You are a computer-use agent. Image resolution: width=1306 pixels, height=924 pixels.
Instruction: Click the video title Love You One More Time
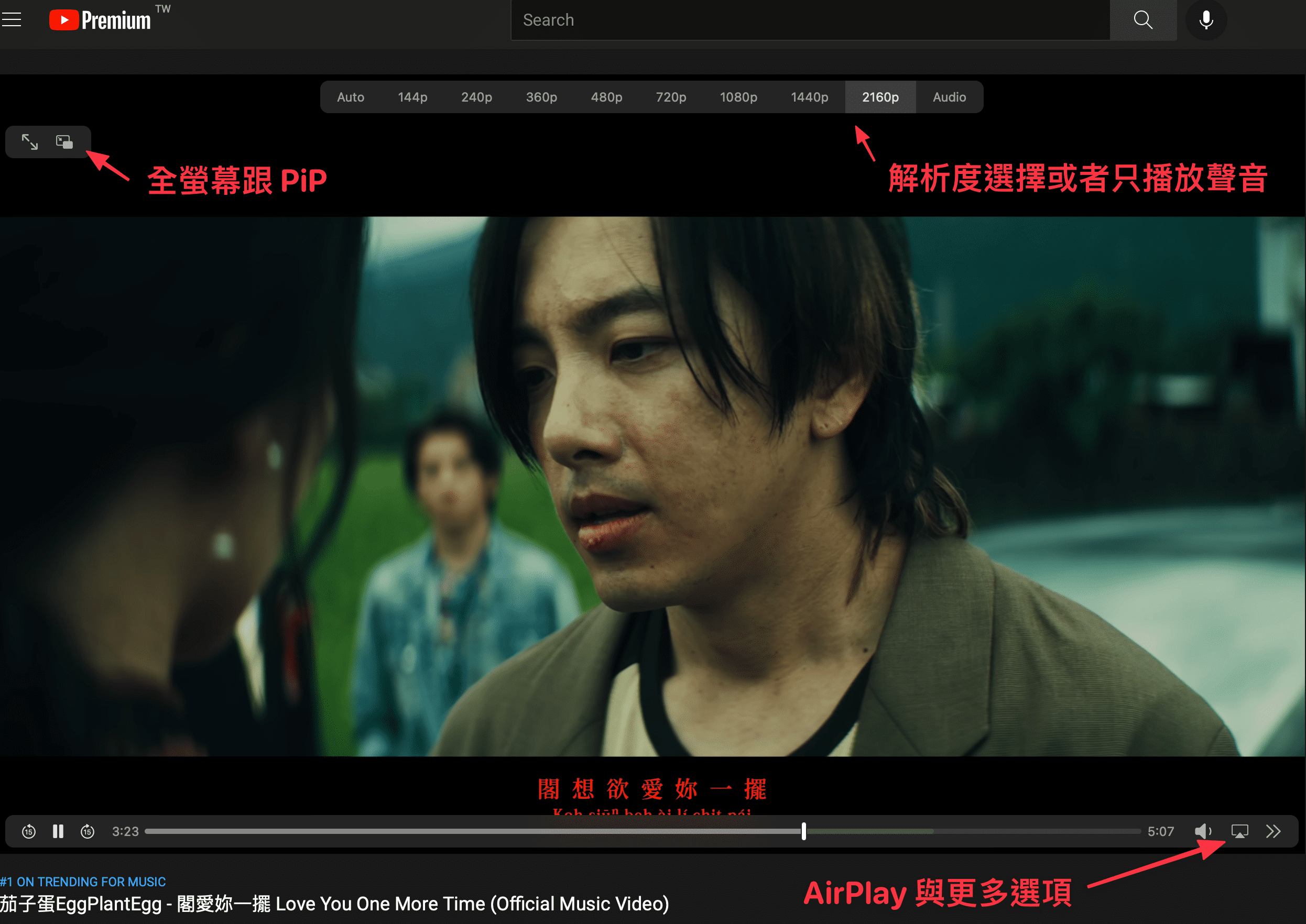(x=334, y=904)
